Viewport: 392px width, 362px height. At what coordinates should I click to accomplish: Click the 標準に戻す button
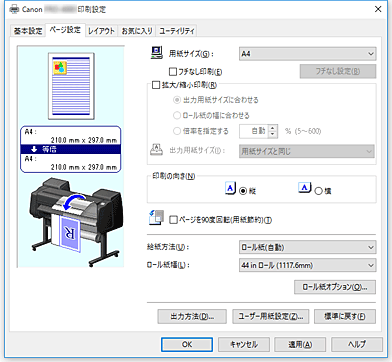coord(345,316)
